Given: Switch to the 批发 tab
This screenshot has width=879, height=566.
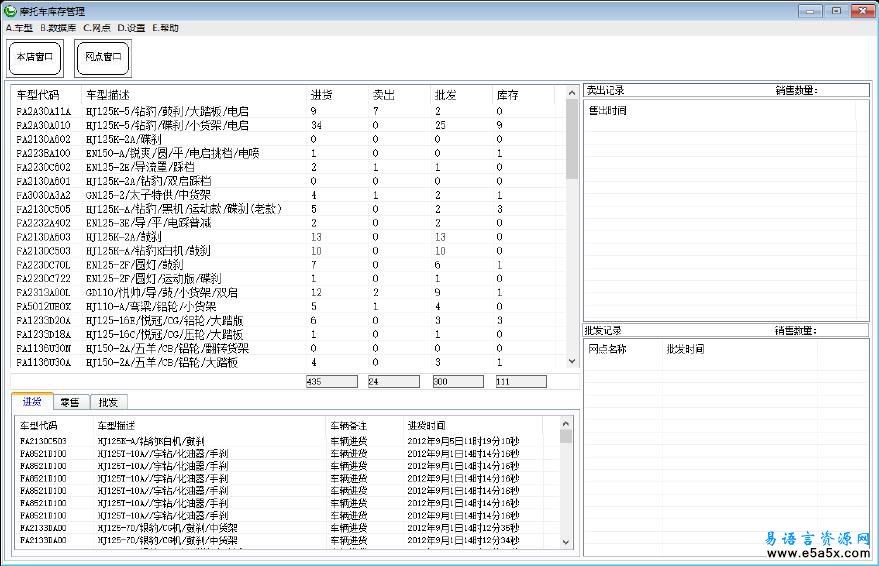Looking at the screenshot, I should pos(107,402).
